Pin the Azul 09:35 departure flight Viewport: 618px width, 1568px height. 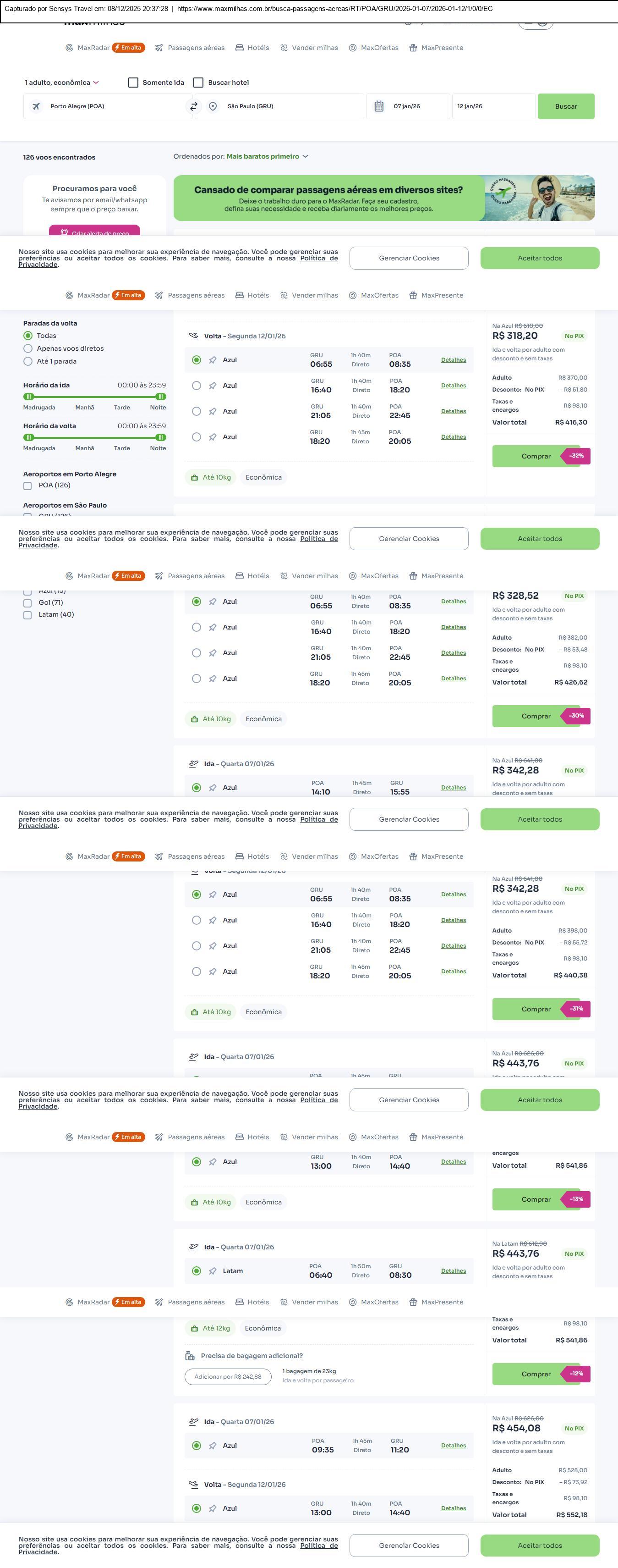click(213, 1446)
